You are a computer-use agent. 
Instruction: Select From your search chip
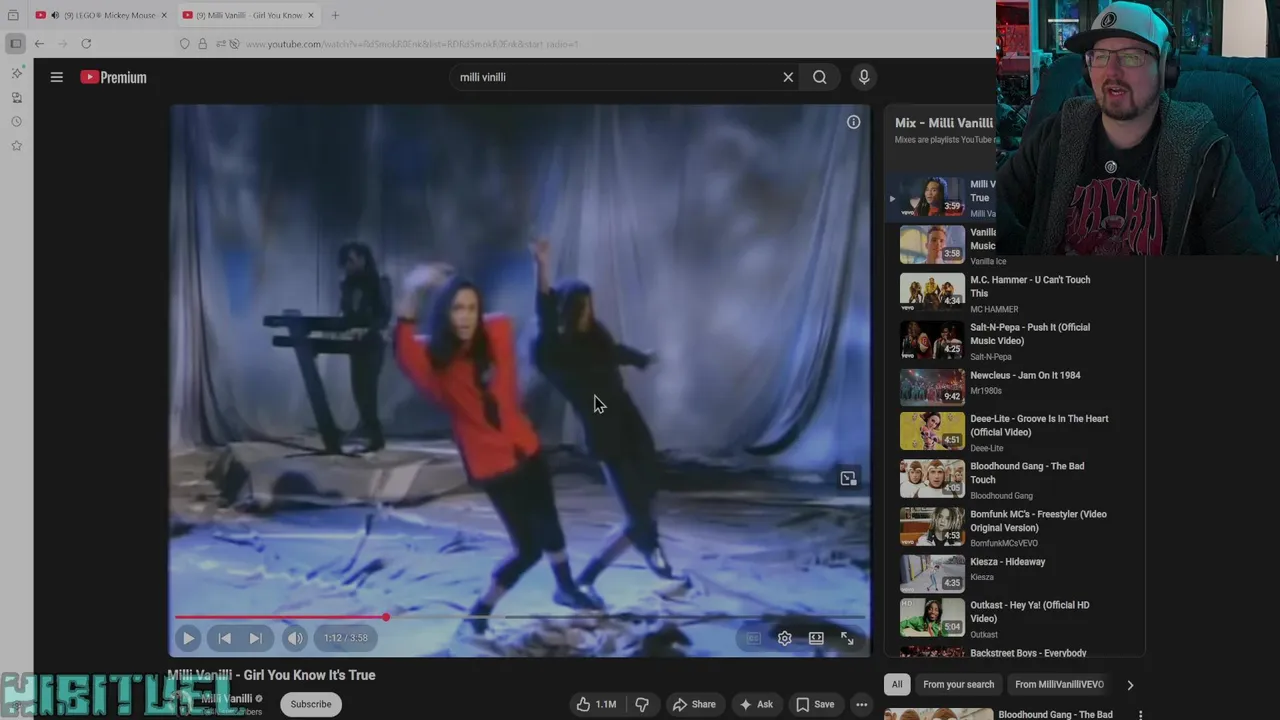point(958,685)
